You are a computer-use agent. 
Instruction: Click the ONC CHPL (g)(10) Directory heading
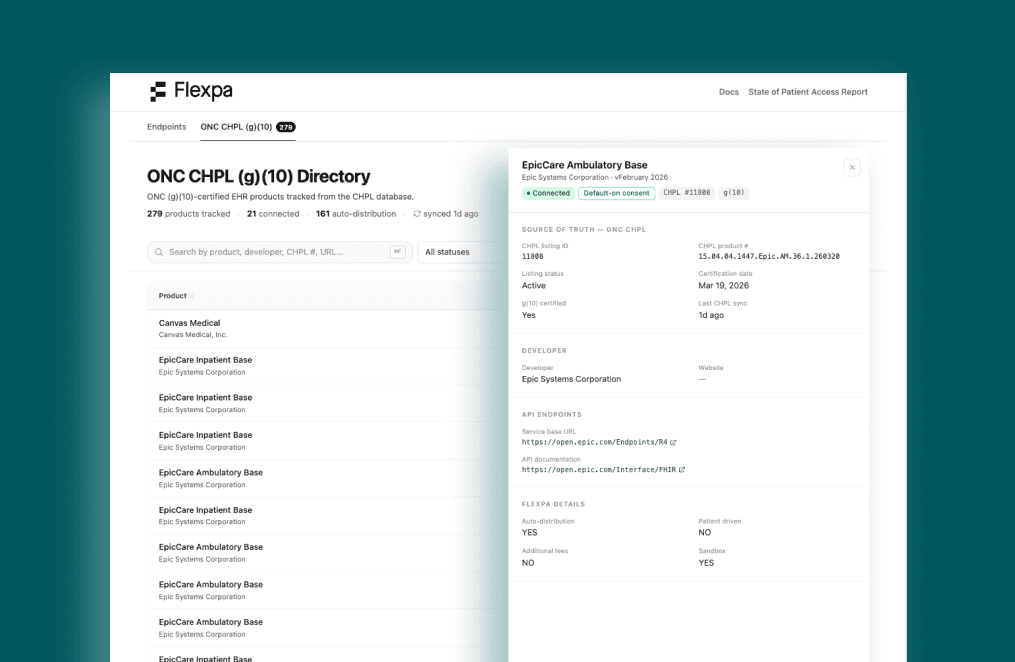(x=258, y=176)
